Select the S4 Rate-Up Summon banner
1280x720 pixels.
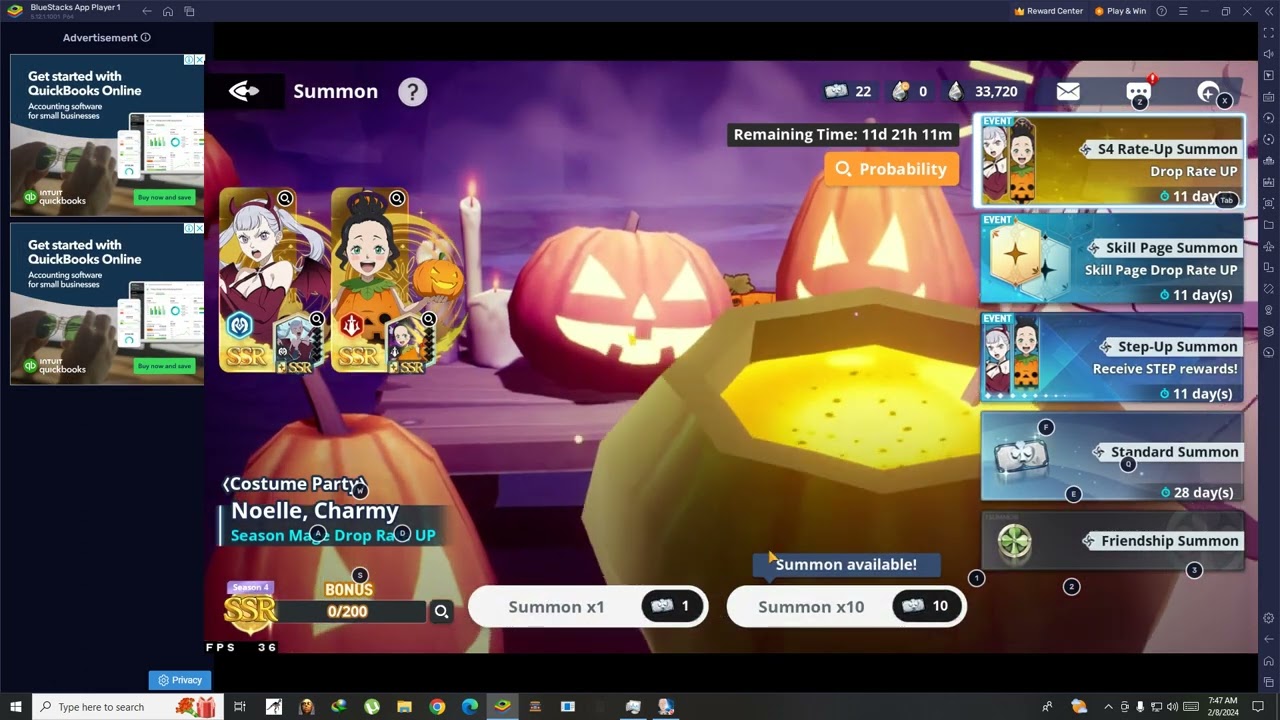pyautogui.click(x=1110, y=161)
